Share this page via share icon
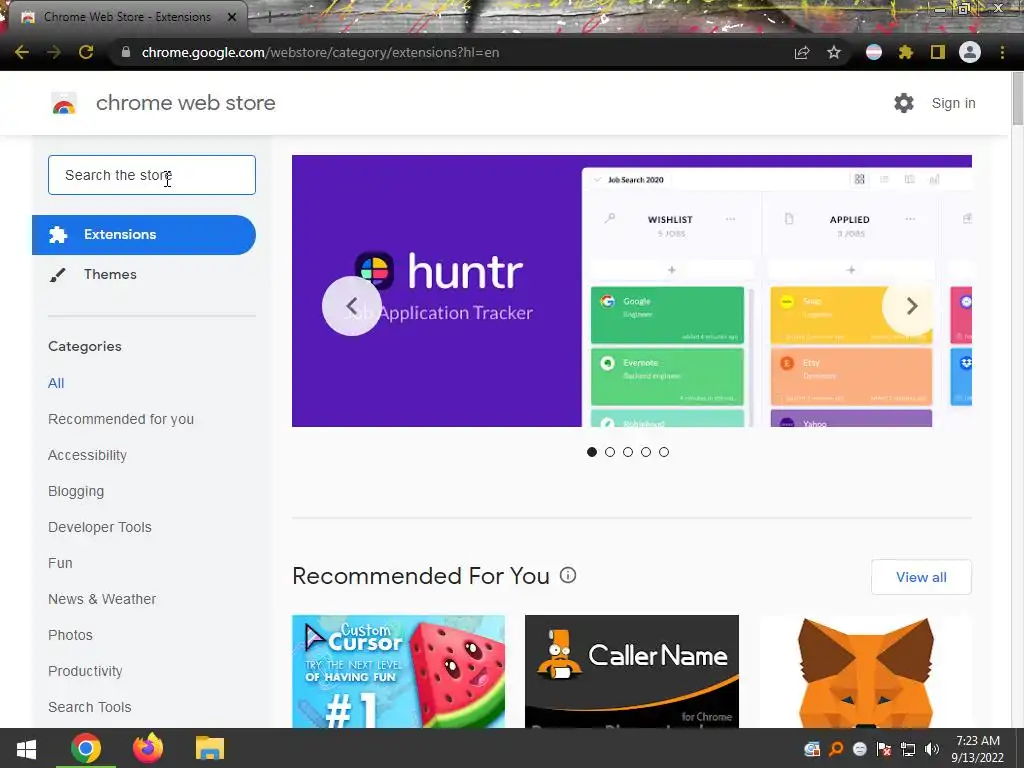The width and height of the screenshot is (1024, 768). click(x=802, y=52)
